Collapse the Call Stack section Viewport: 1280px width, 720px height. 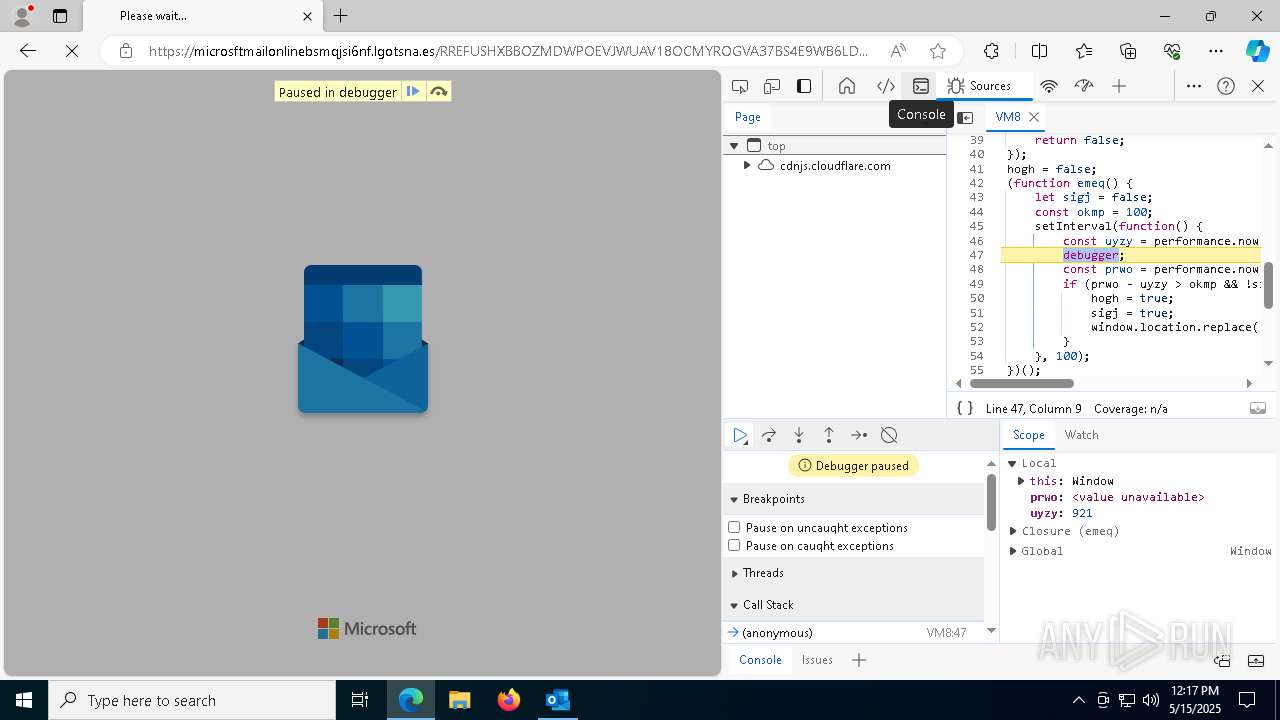point(854,605)
